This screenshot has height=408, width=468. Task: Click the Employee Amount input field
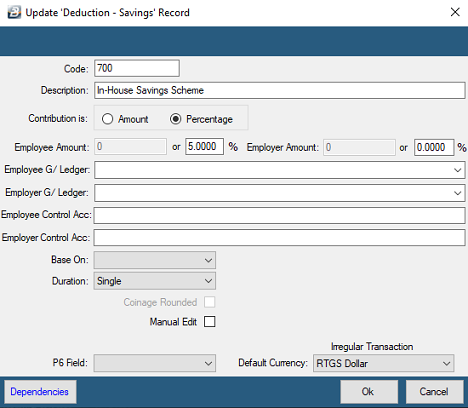click(x=130, y=147)
